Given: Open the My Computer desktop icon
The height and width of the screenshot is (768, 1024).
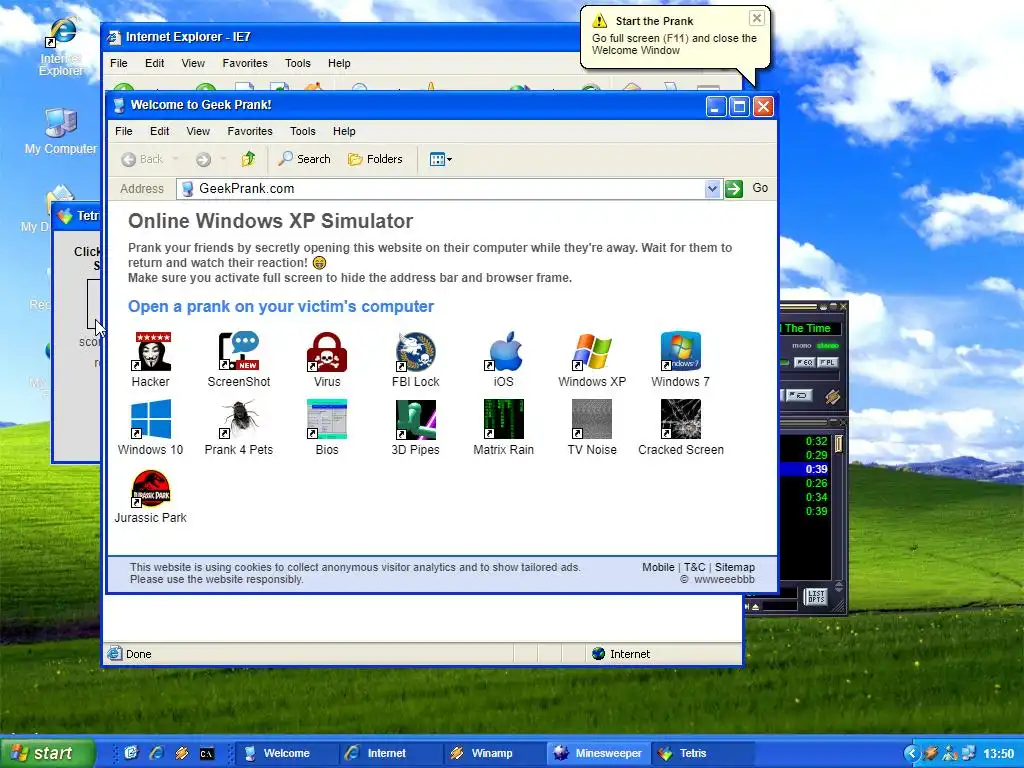Looking at the screenshot, I should (x=61, y=131).
